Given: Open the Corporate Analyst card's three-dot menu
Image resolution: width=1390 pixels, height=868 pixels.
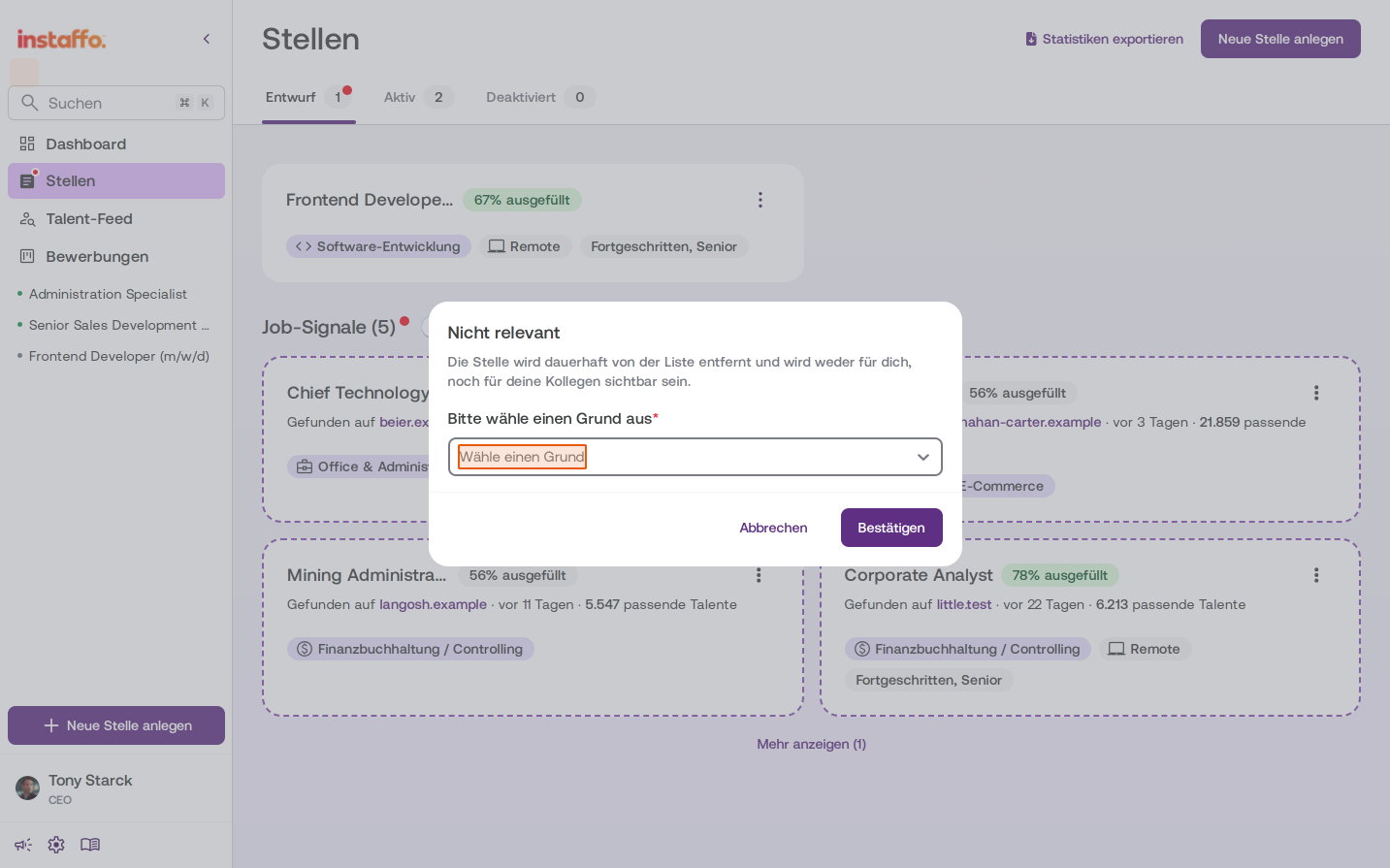Looking at the screenshot, I should tap(1316, 575).
